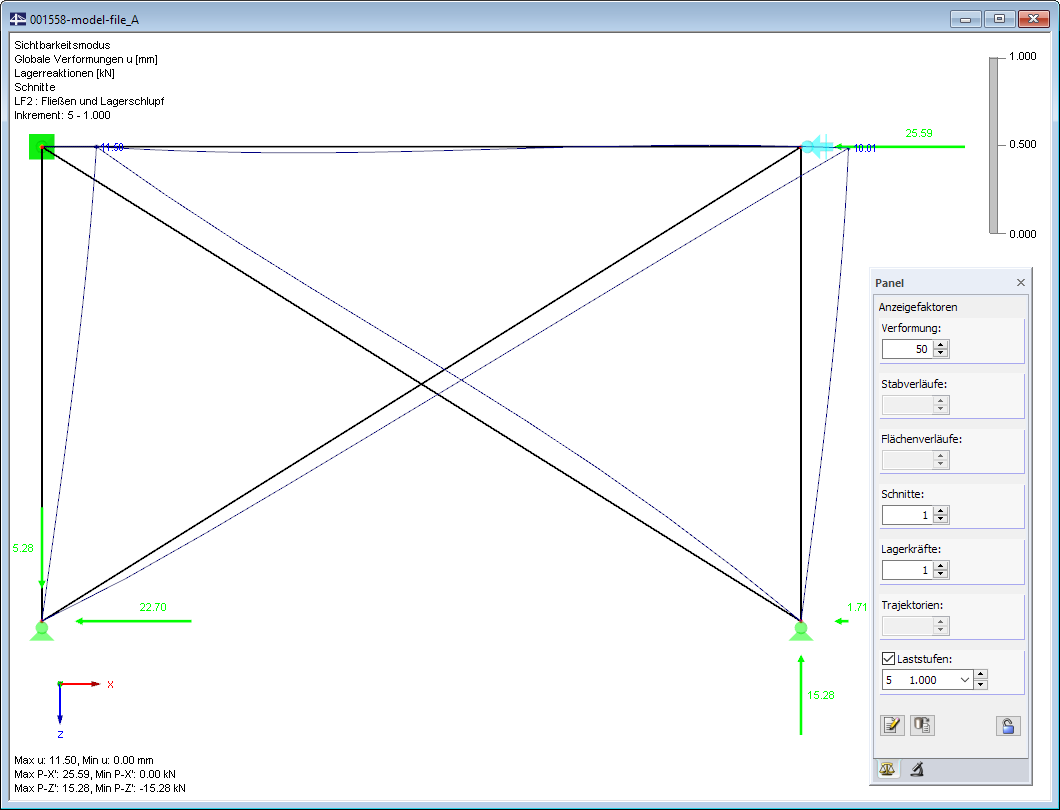Select the green fixed support symbol

click(40, 147)
